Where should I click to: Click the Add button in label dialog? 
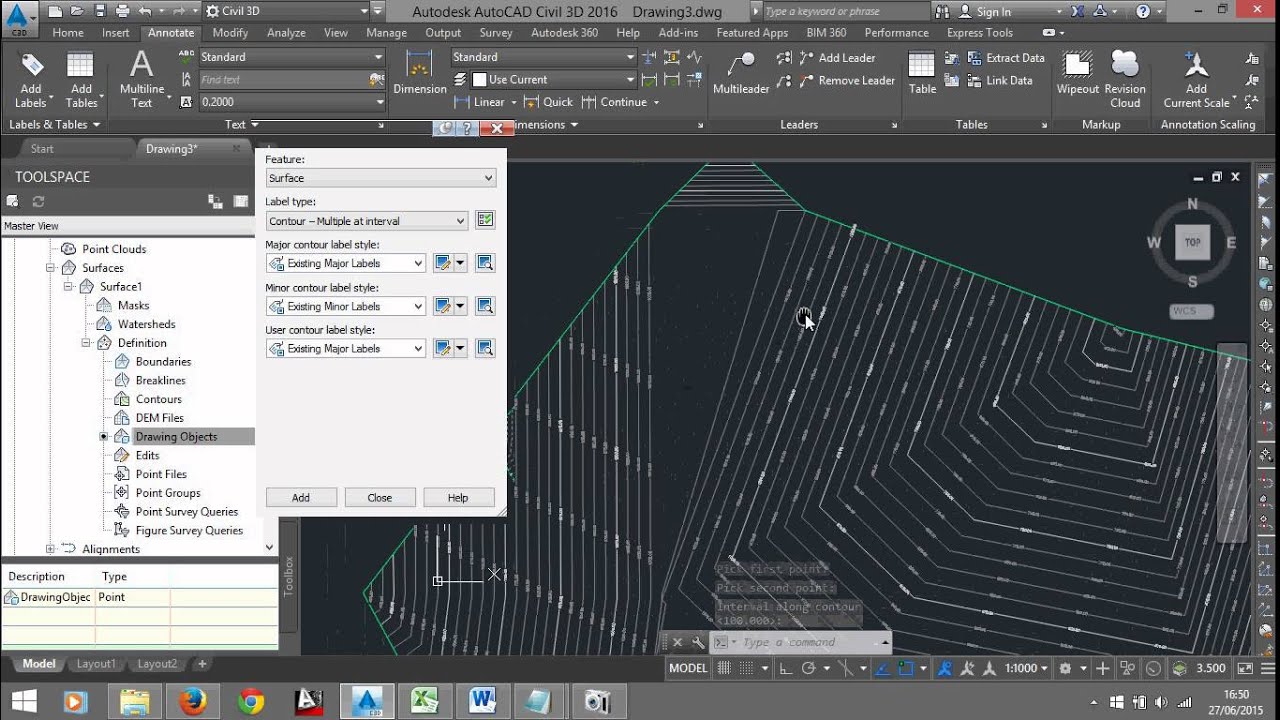click(301, 497)
